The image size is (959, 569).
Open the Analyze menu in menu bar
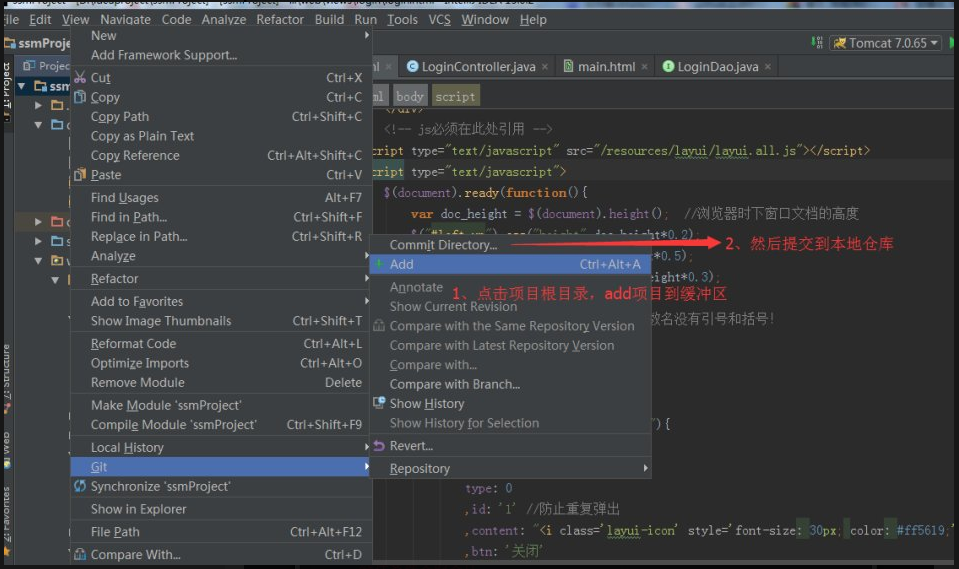click(224, 20)
